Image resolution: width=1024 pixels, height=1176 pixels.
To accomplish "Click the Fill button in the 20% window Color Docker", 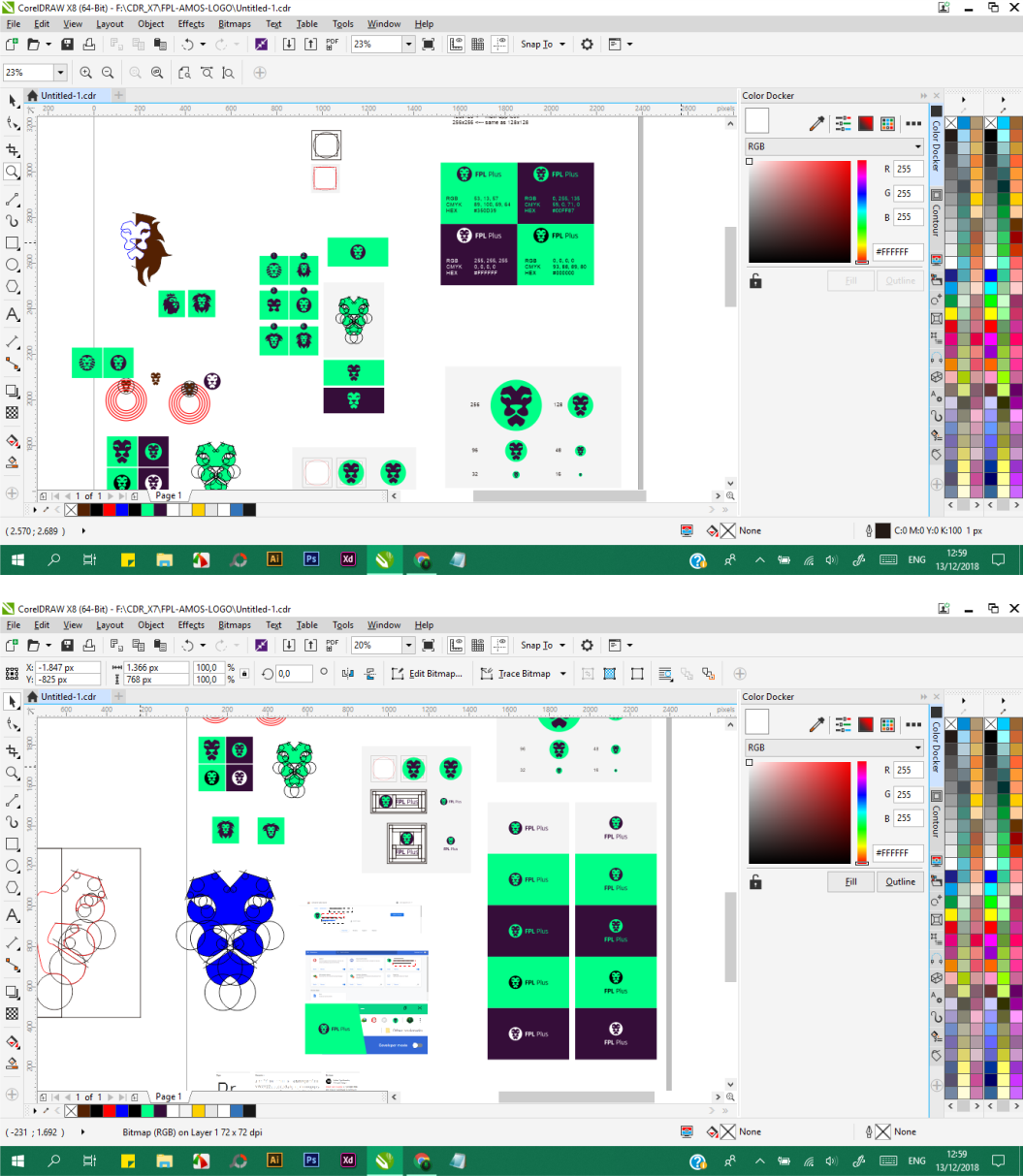I will [x=850, y=882].
